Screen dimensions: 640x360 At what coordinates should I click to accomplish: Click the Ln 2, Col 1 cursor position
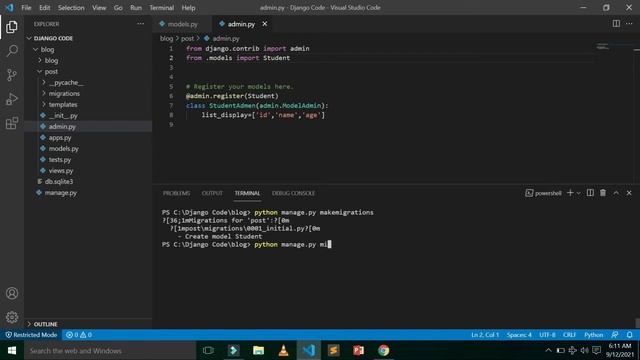tap(485, 335)
